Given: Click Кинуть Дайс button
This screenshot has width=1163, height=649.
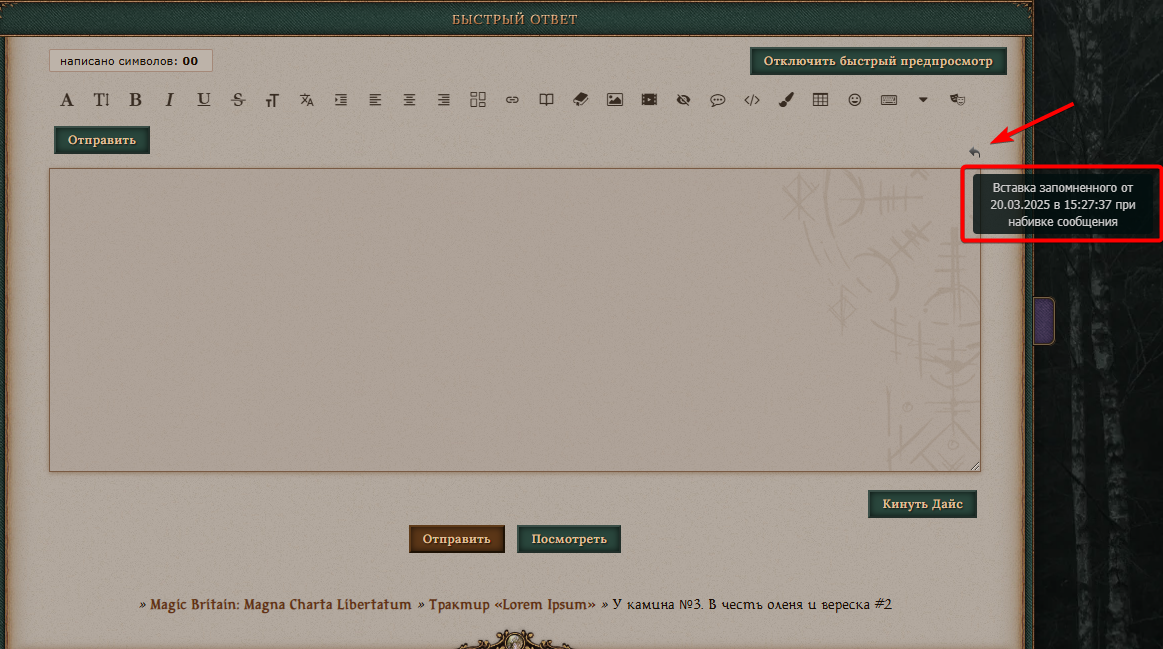Looking at the screenshot, I should point(923,504).
